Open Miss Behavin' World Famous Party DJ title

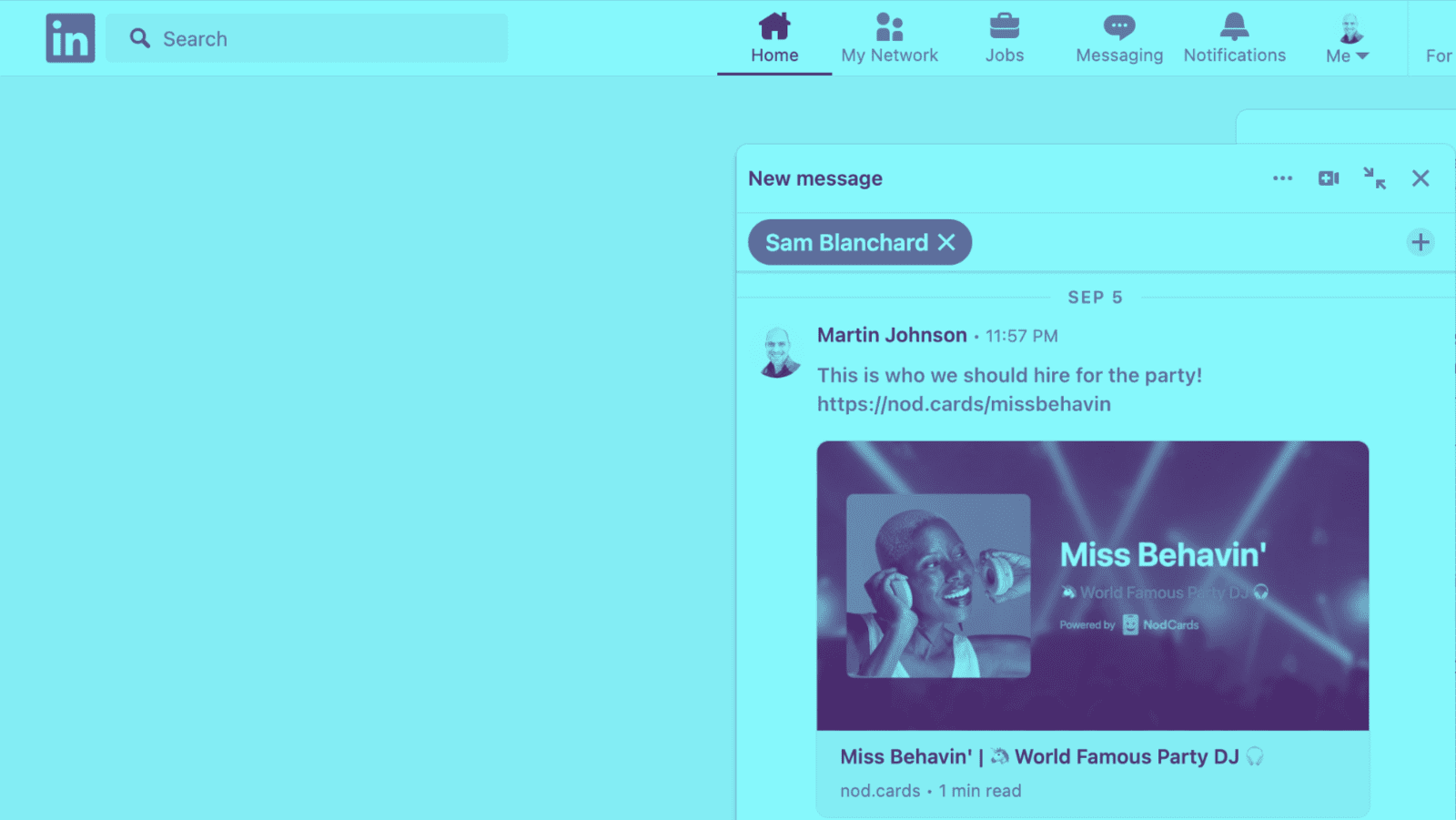click(x=1051, y=756)
